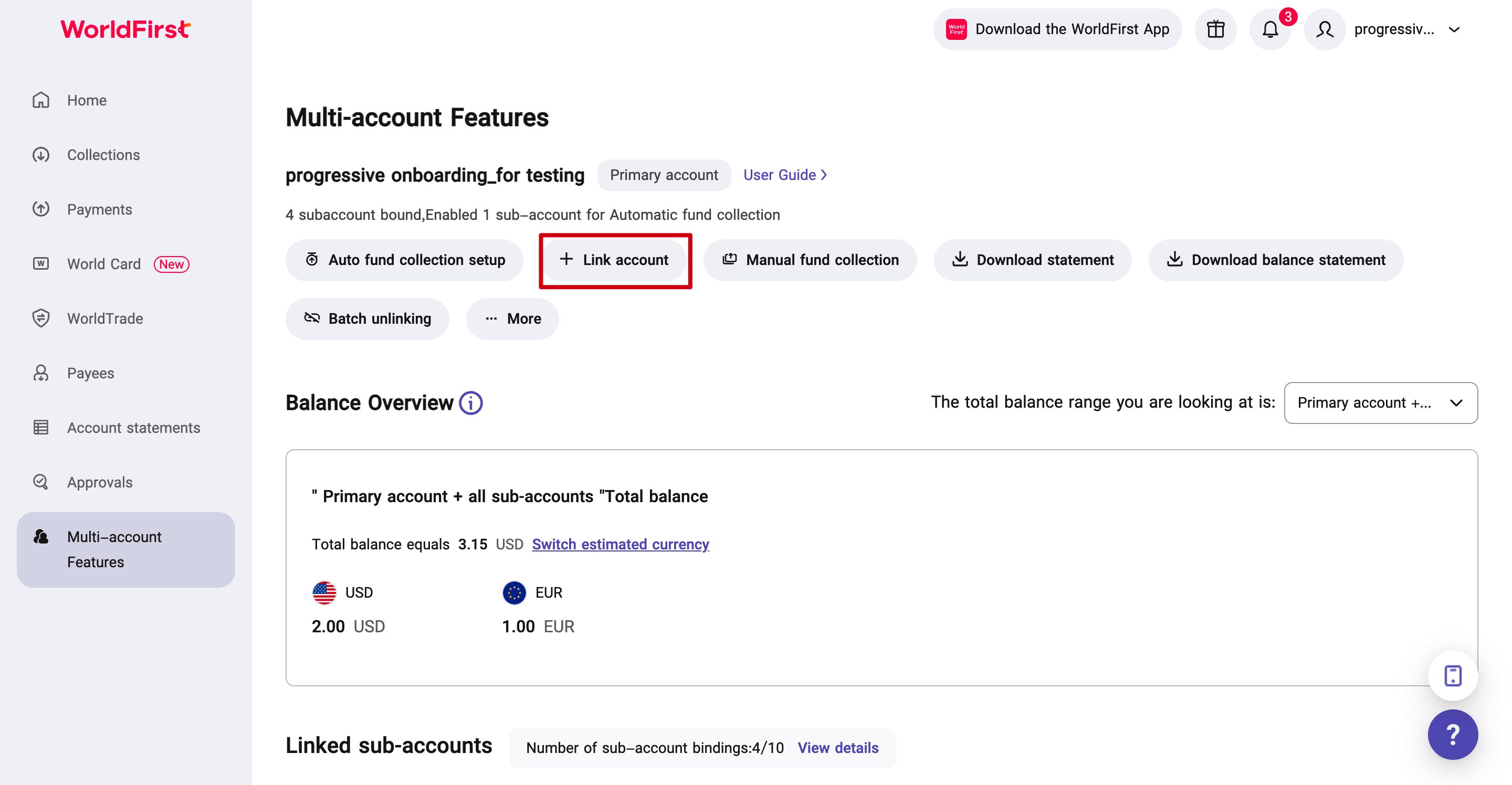
Task: Expand the progressiv... account dropdown arrow
Action: (x=1454, y=29)
